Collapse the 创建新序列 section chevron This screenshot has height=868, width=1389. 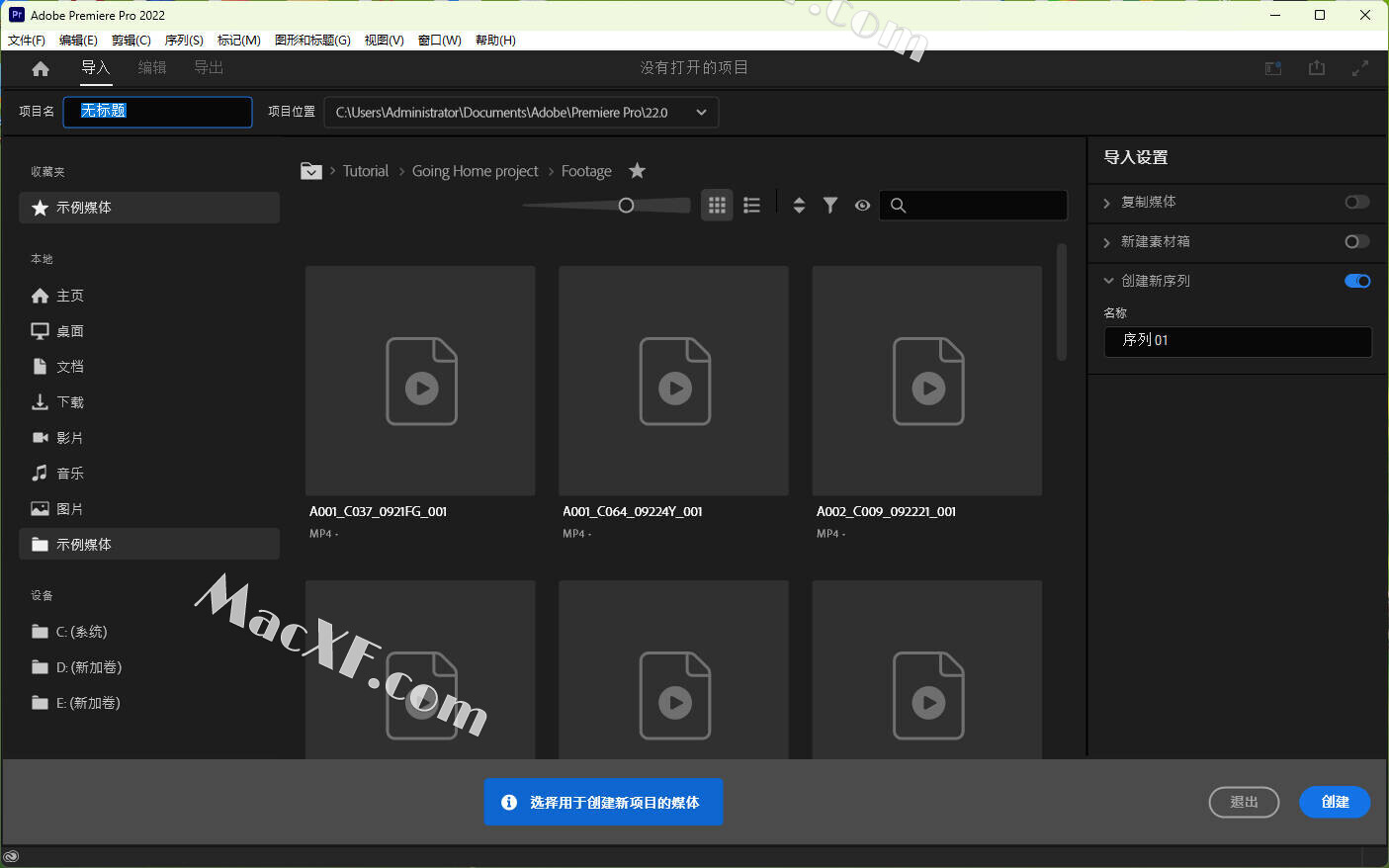tap(1108, 281)
